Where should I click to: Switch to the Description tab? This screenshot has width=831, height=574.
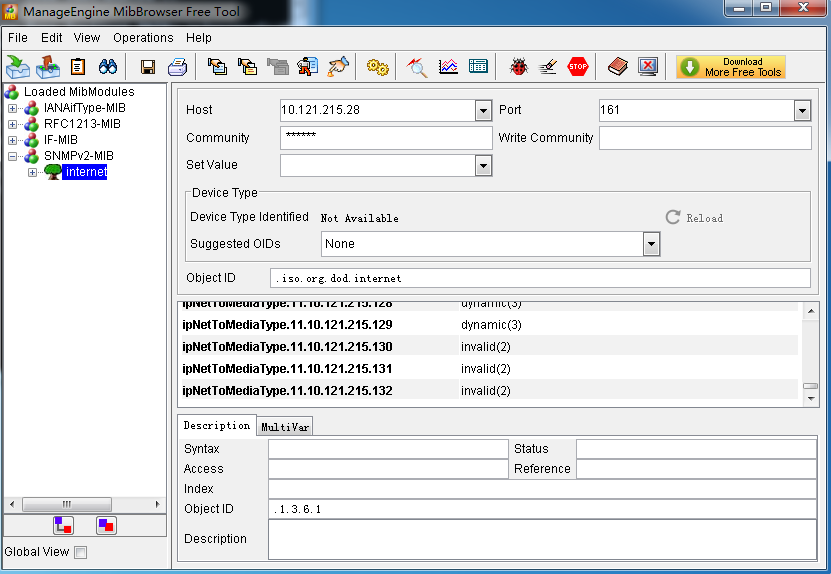click(217, 425)
